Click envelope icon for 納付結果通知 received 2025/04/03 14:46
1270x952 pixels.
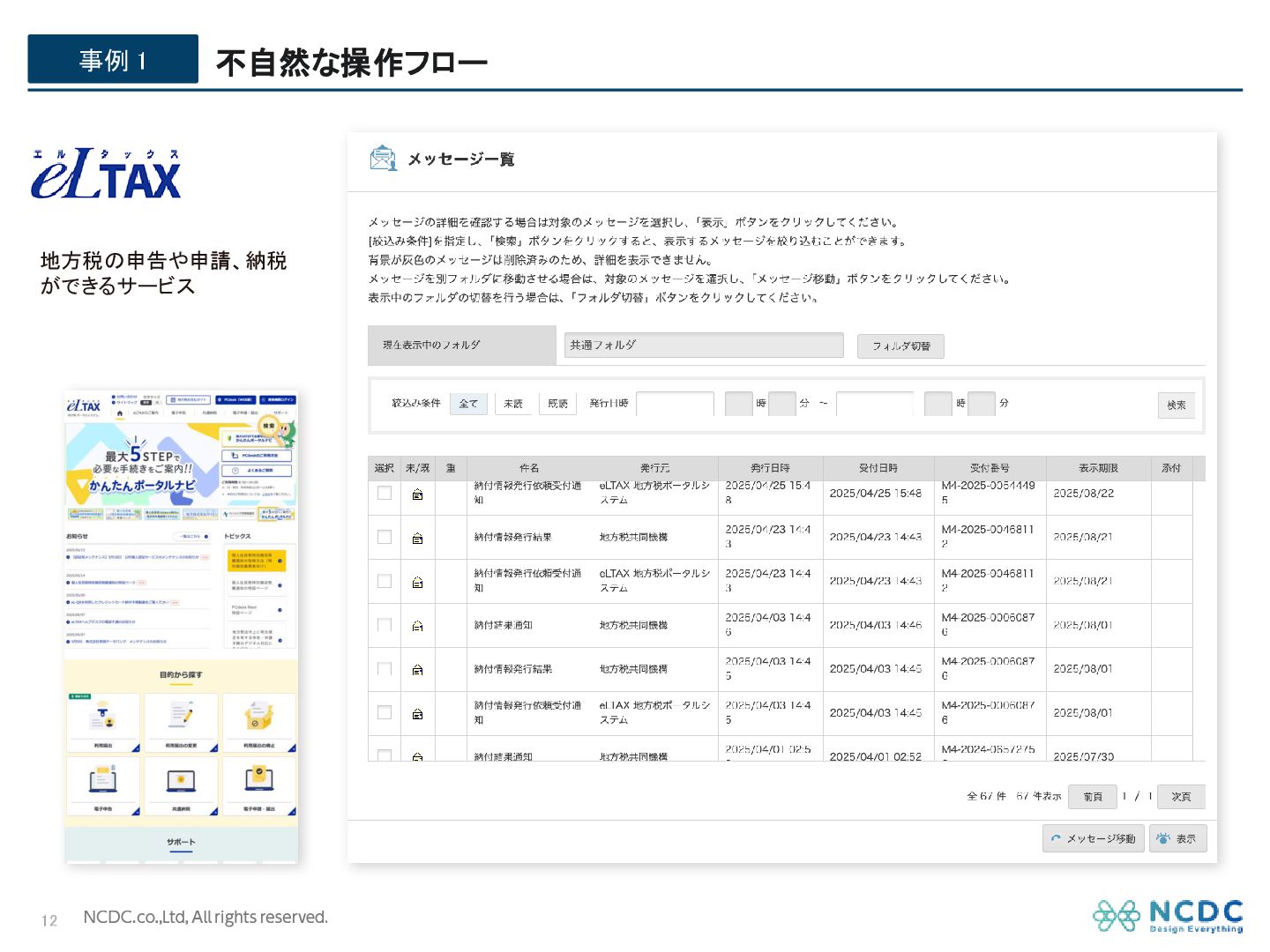click(x=418, y=626)
